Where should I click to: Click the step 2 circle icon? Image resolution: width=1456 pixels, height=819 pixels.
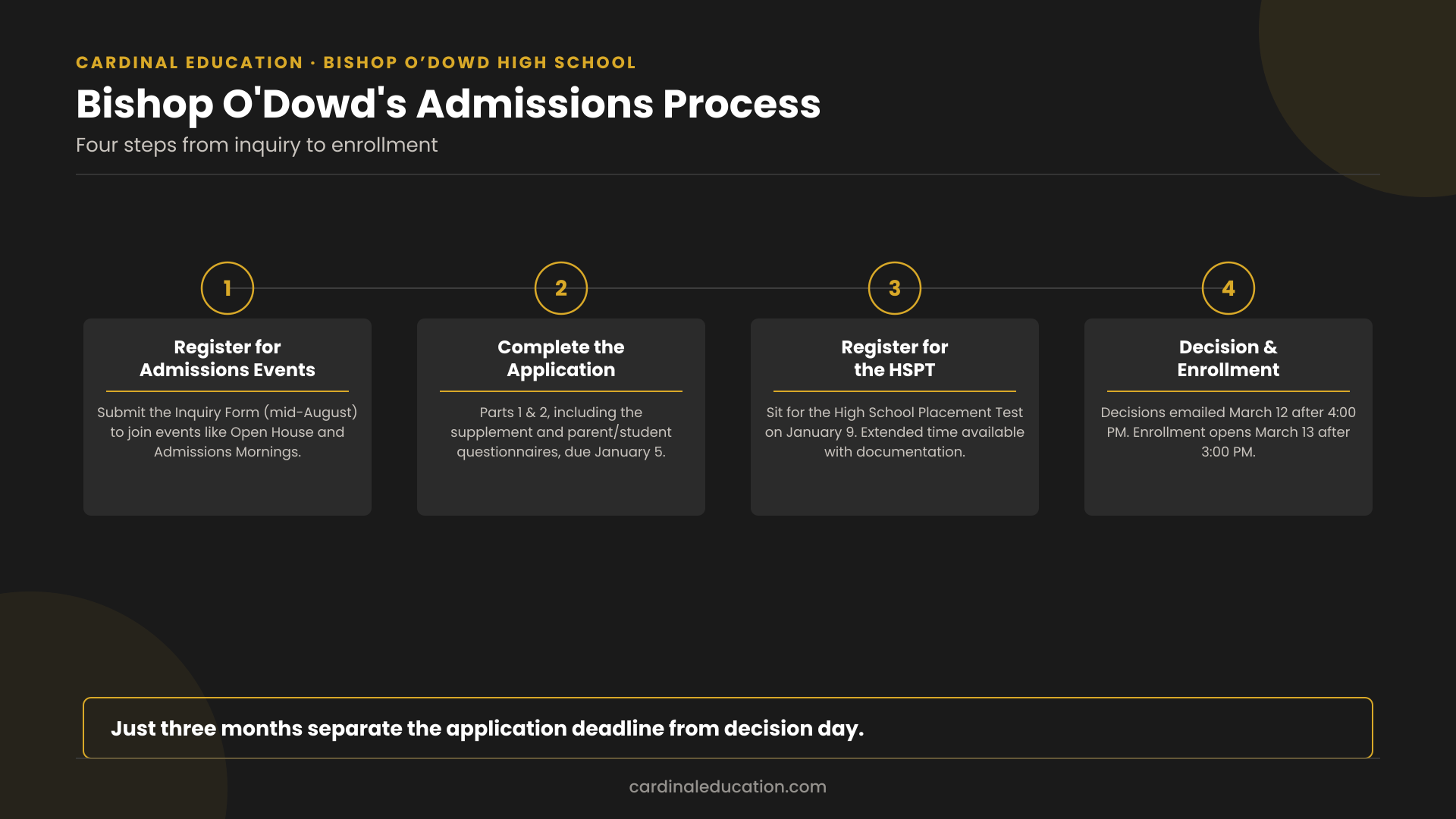[561, 288]
